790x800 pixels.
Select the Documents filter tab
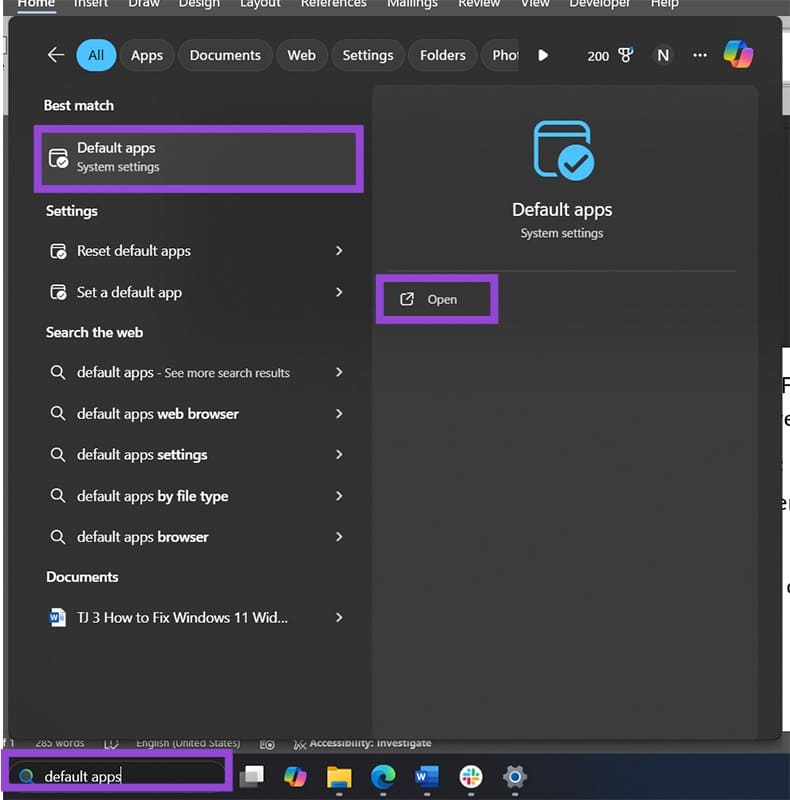(x=225, y=56)
